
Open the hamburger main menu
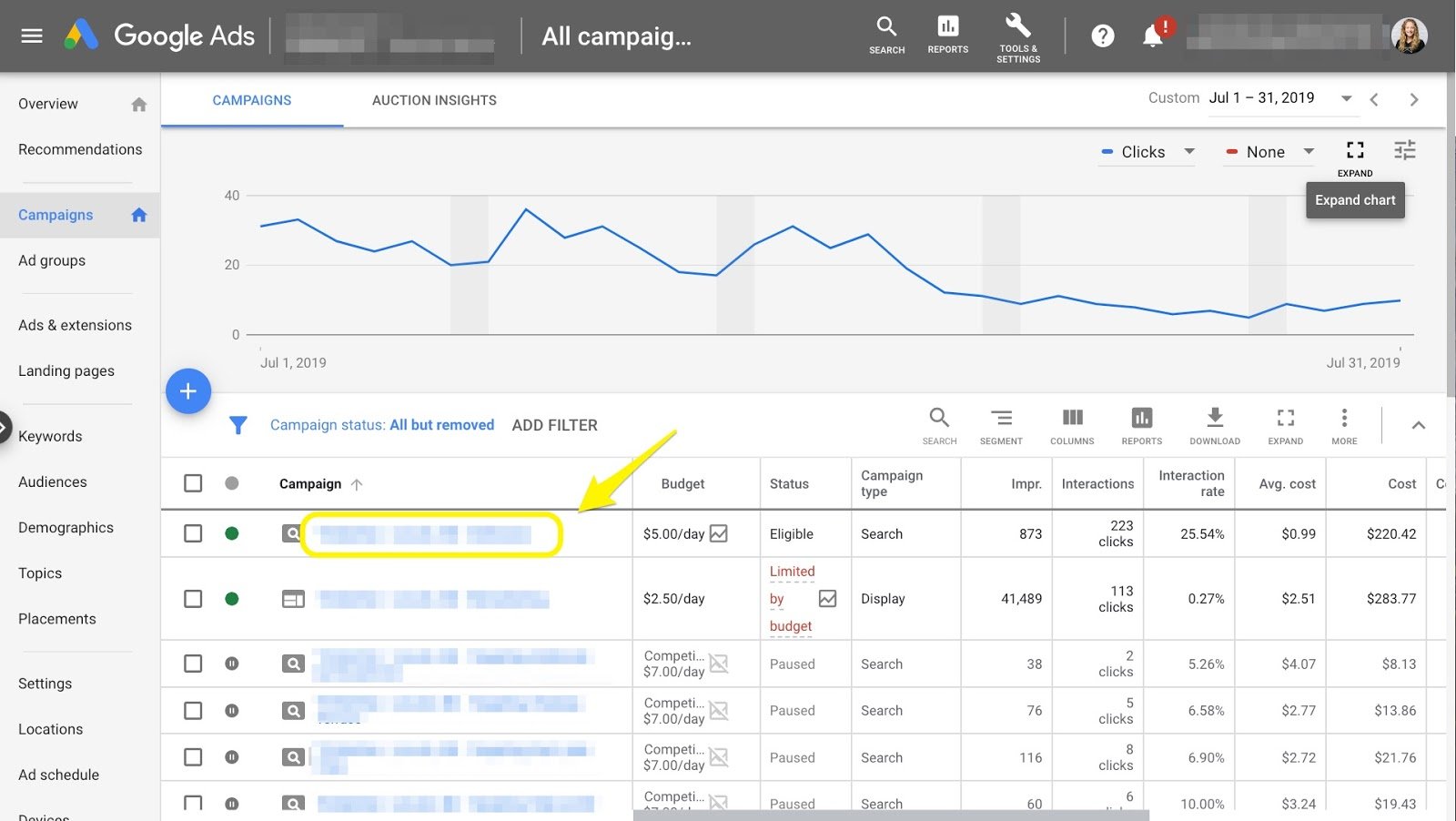tap(32, 35)
